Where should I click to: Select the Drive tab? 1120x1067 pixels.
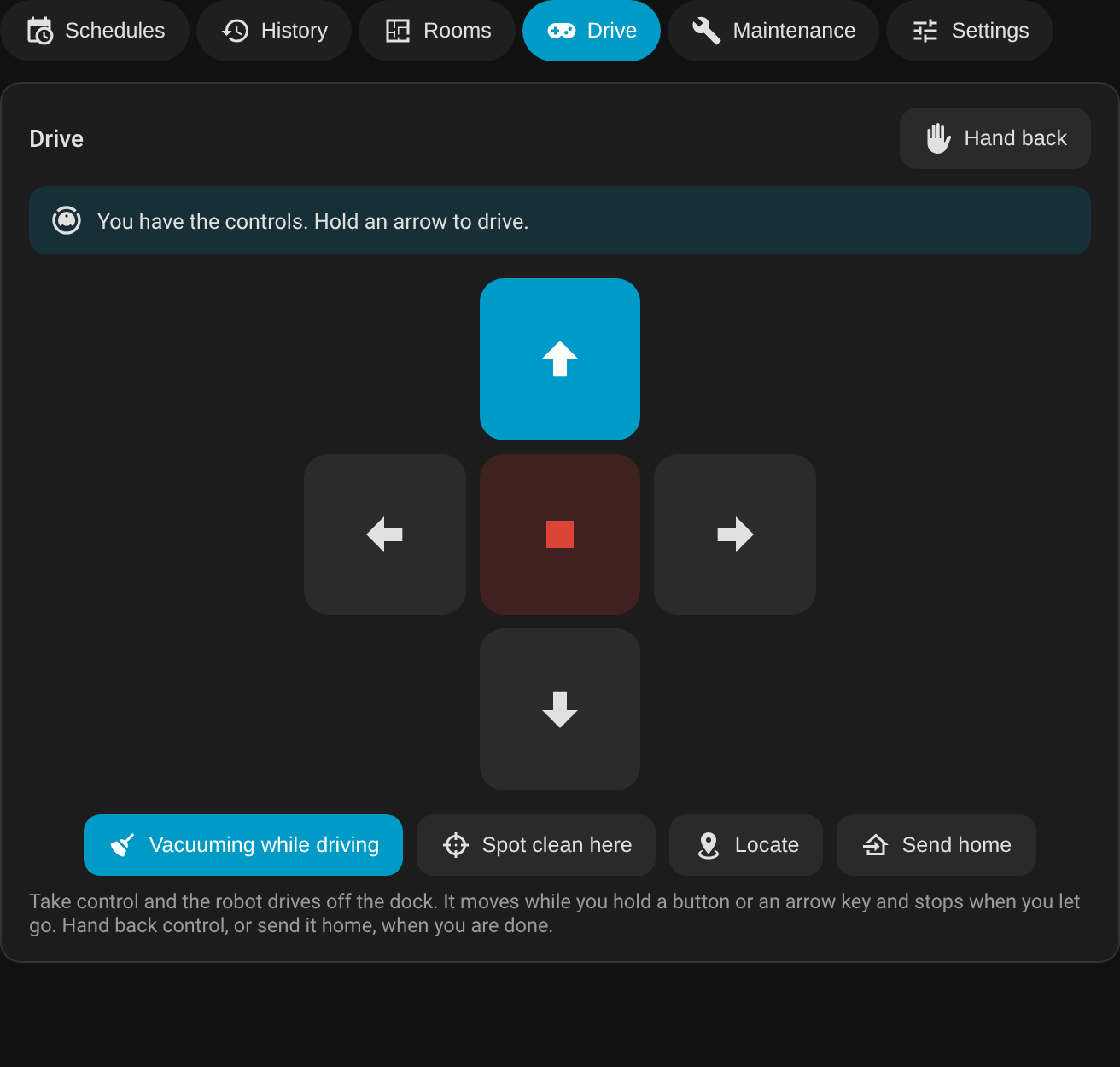tap(592, 31)
